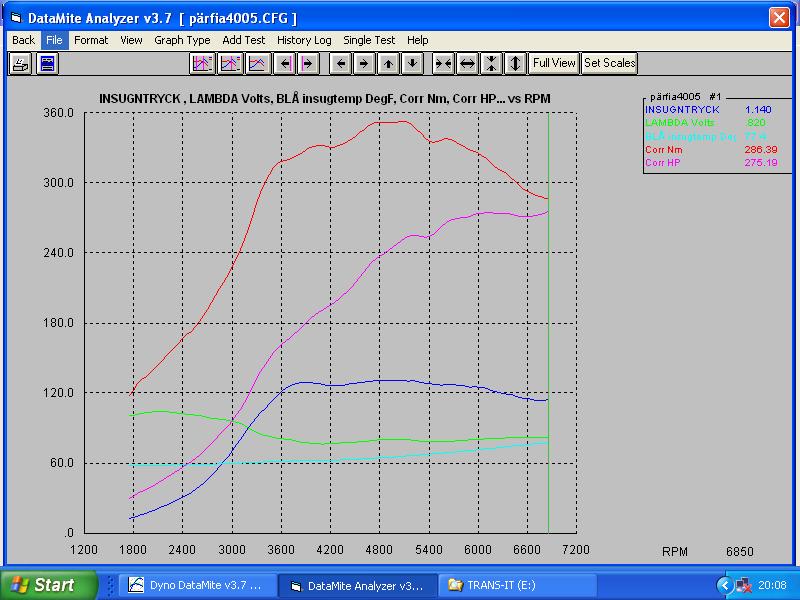Click the blue save disk icon
The width and height of the screenshot is (800, 600).
coord(47,63)
